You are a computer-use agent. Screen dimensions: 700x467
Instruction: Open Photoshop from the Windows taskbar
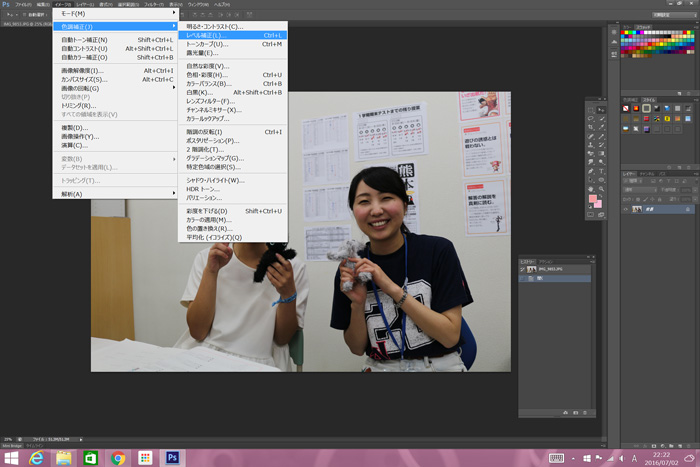[x=172, y=457]
